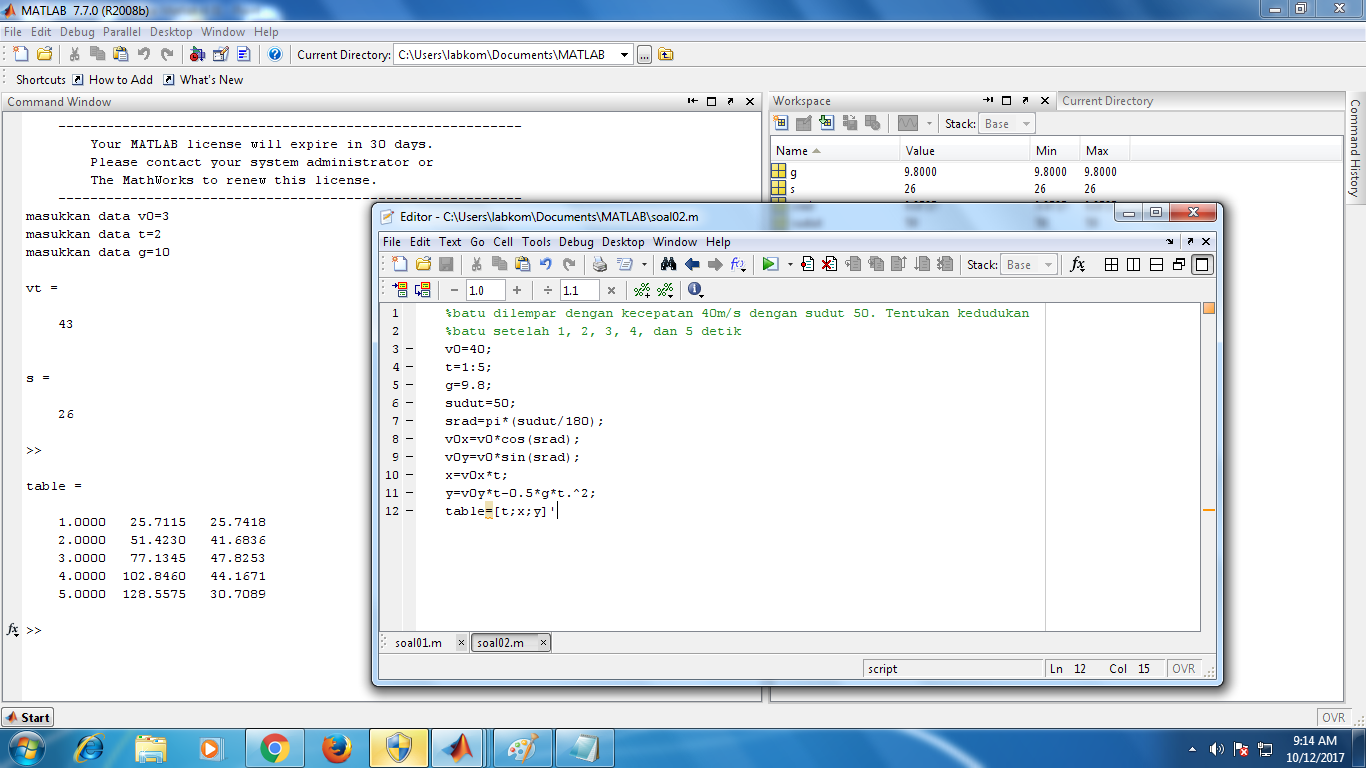Open file using Editor folder icon
1366x768 pixels.
pyautogui.click(x=423, y=265)
